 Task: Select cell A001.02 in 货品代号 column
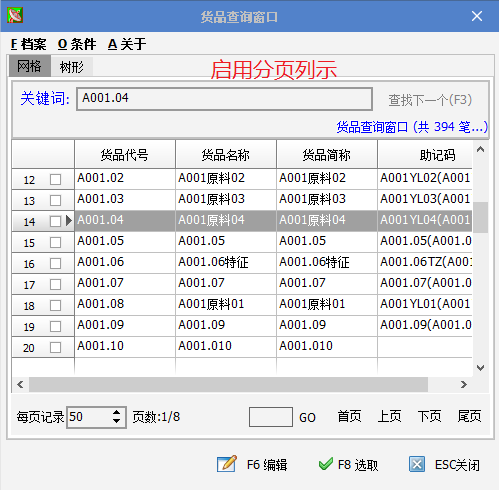(x=125, y=178)
